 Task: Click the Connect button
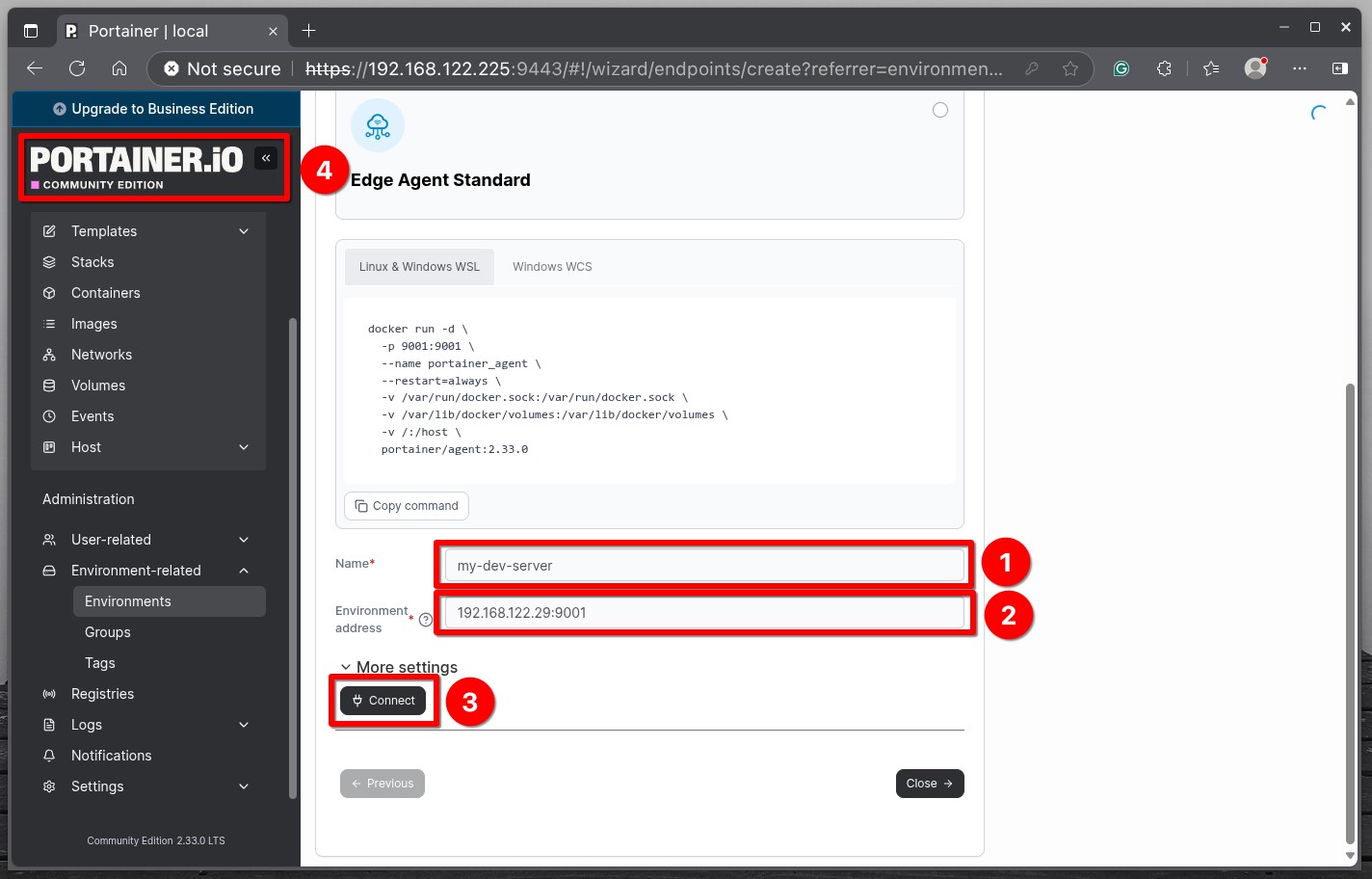383,701
